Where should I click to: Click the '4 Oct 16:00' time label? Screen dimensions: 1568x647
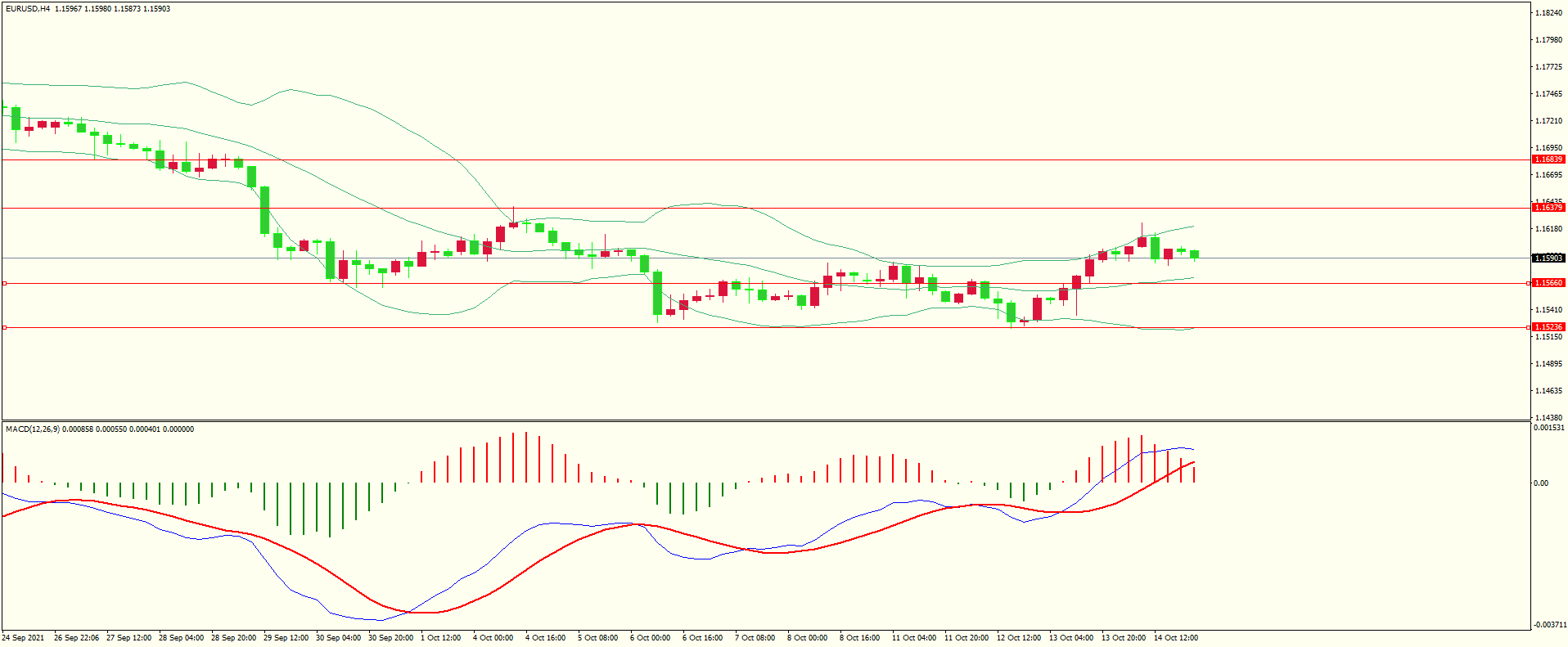tap(545, 638)
